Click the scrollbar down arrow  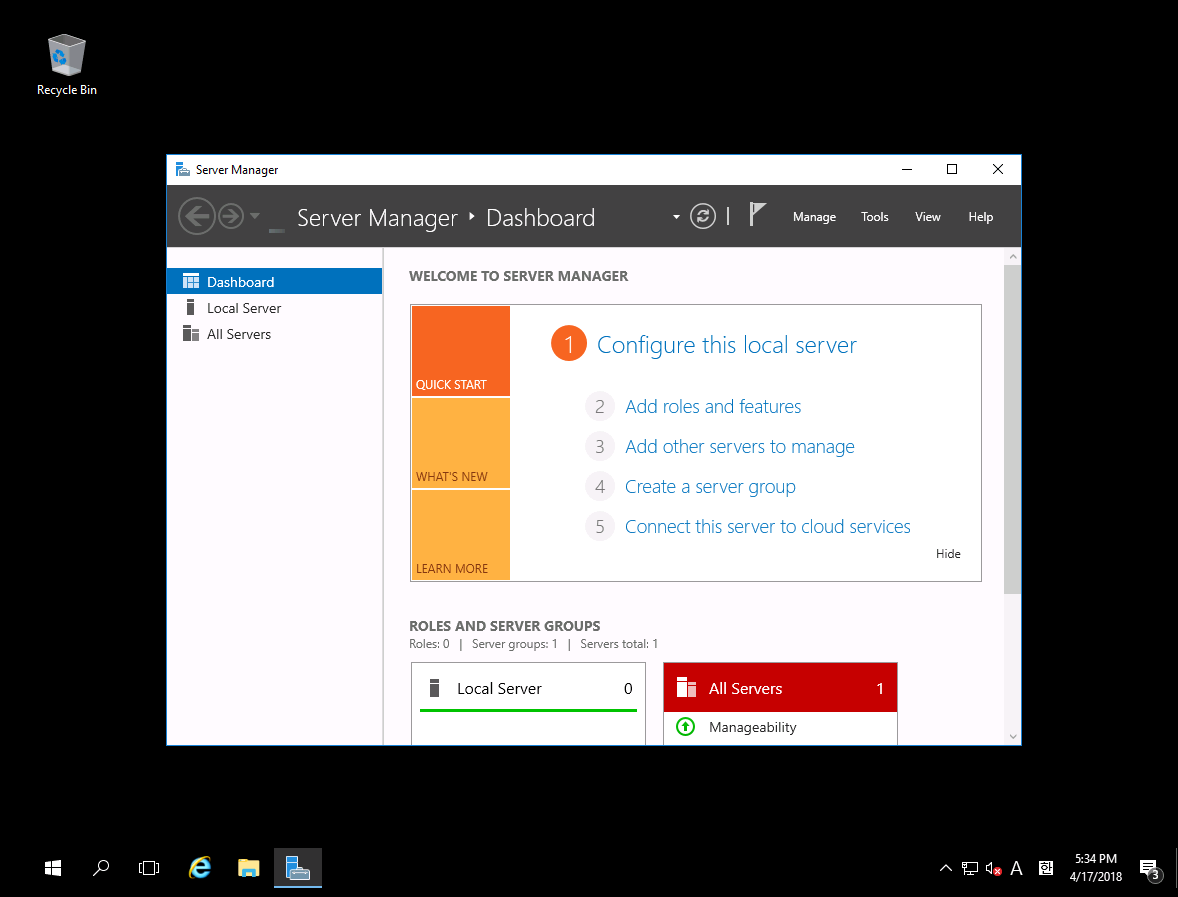[1013, 736]
